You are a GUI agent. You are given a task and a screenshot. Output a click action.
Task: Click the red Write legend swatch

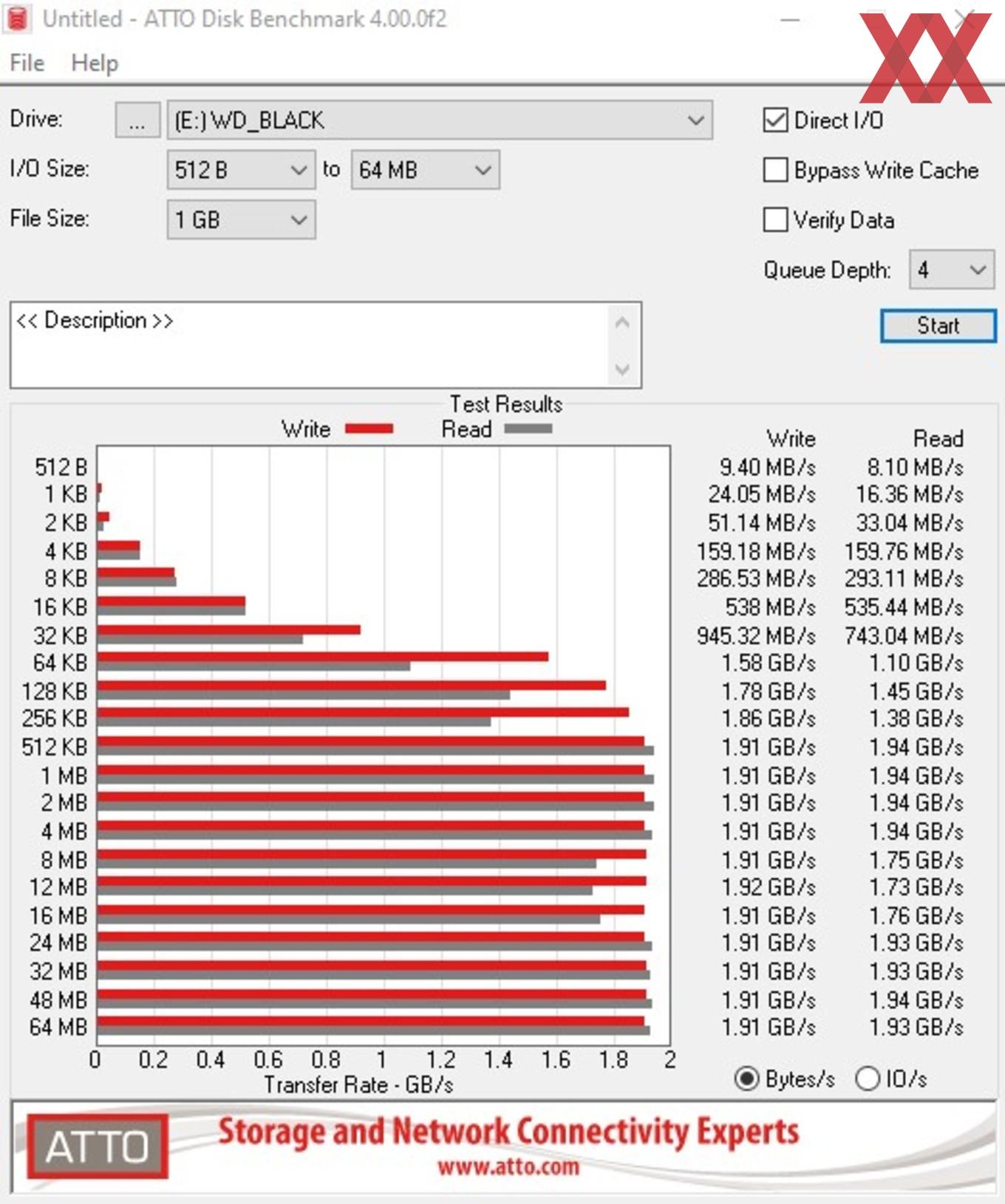(369, 428)
